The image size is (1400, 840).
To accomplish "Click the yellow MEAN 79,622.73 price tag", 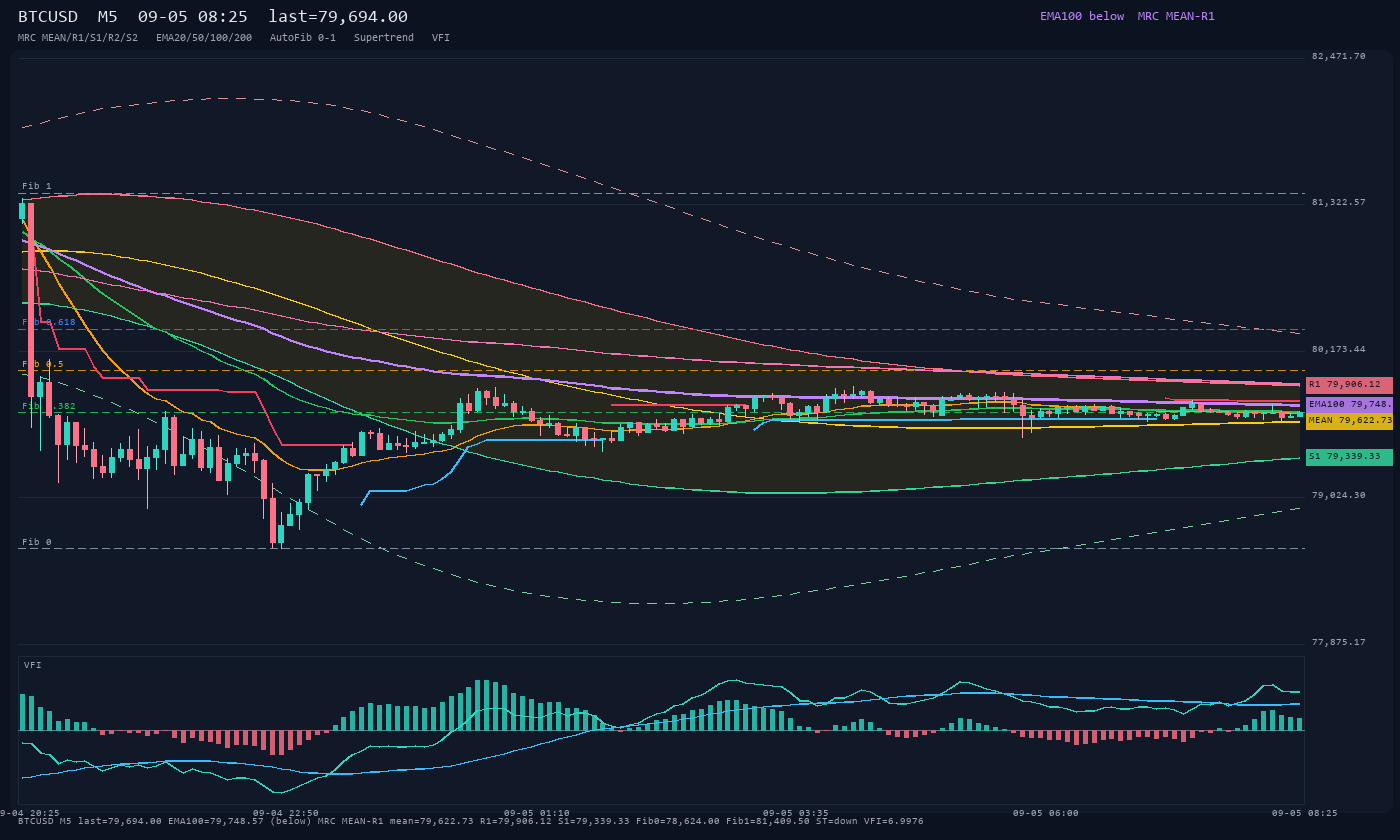I will click(x=1349, y=421).
